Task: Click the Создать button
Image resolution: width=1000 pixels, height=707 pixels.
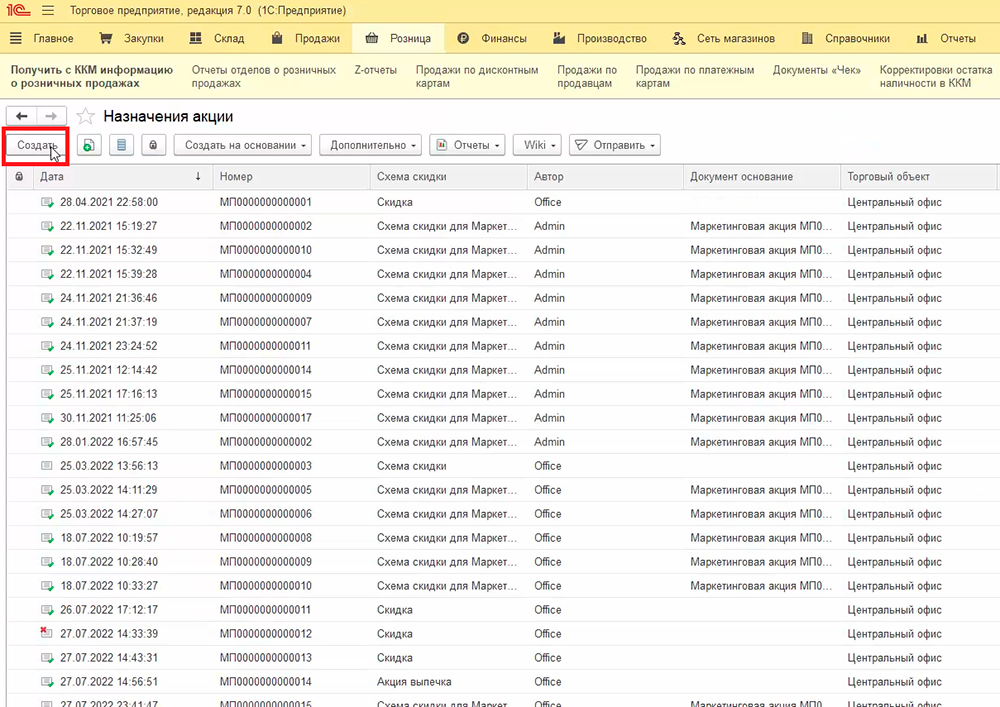Action: [x=36, y=145]
